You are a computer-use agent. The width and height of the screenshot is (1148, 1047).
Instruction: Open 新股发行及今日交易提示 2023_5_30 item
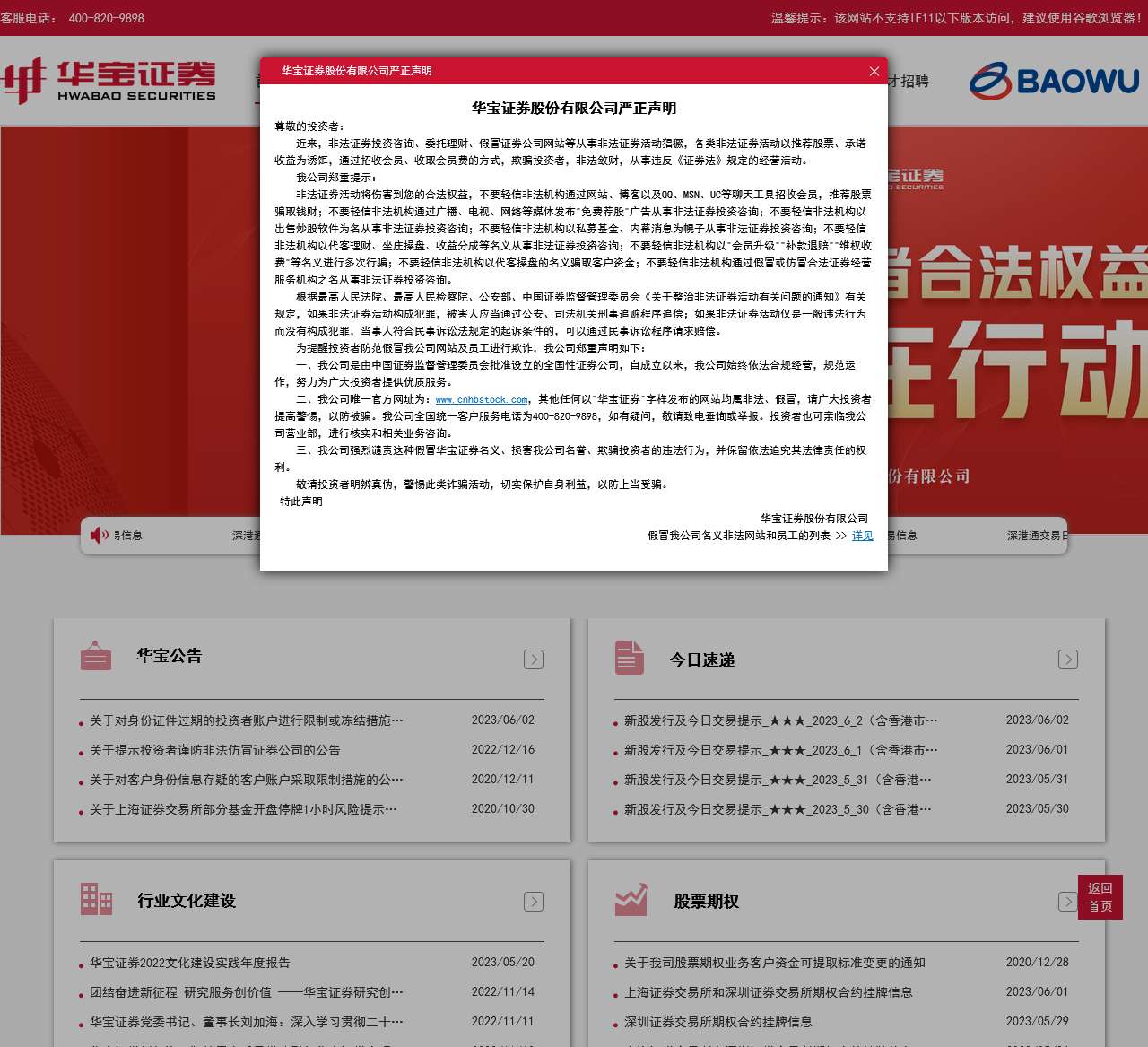[x=778, y=809]
